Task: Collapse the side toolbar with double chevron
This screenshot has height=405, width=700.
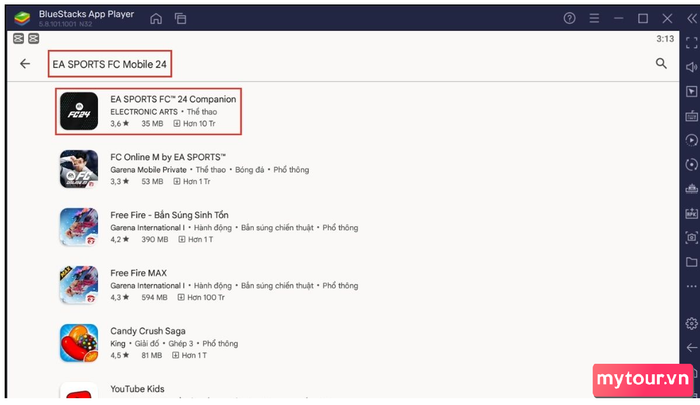Action: tap(692, 18)
